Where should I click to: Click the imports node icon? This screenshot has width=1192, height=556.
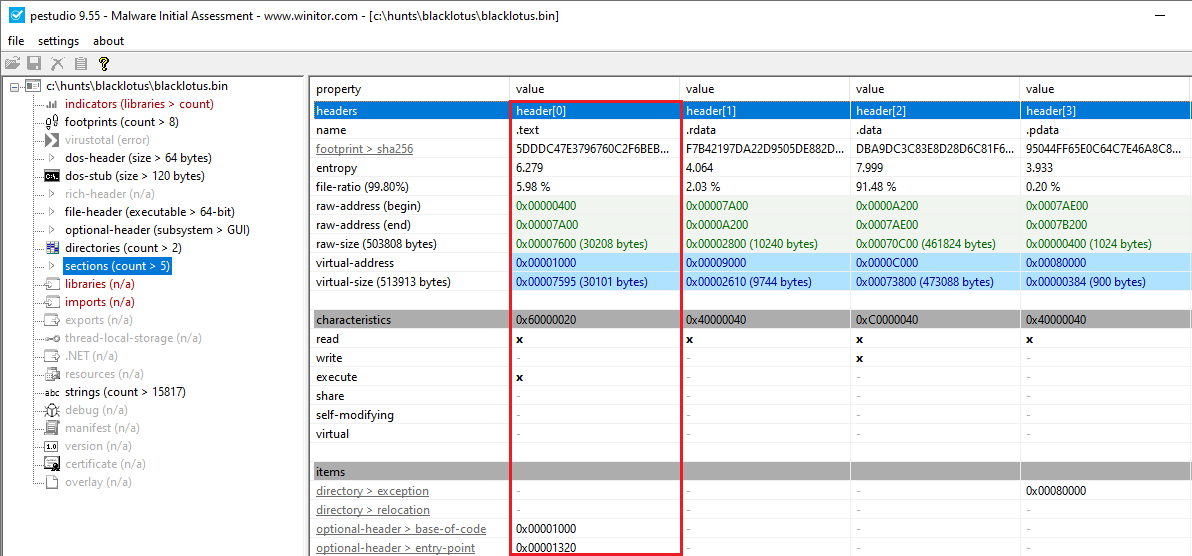coord(52,302)
